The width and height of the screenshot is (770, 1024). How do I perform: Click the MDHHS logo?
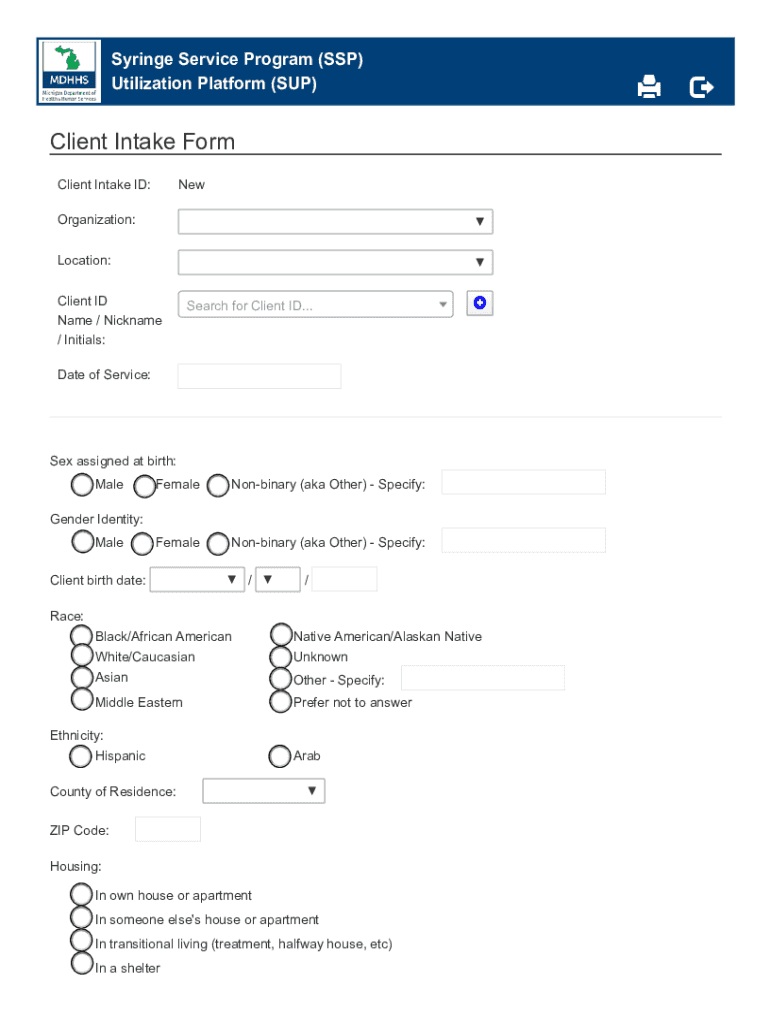coord(68,70)
